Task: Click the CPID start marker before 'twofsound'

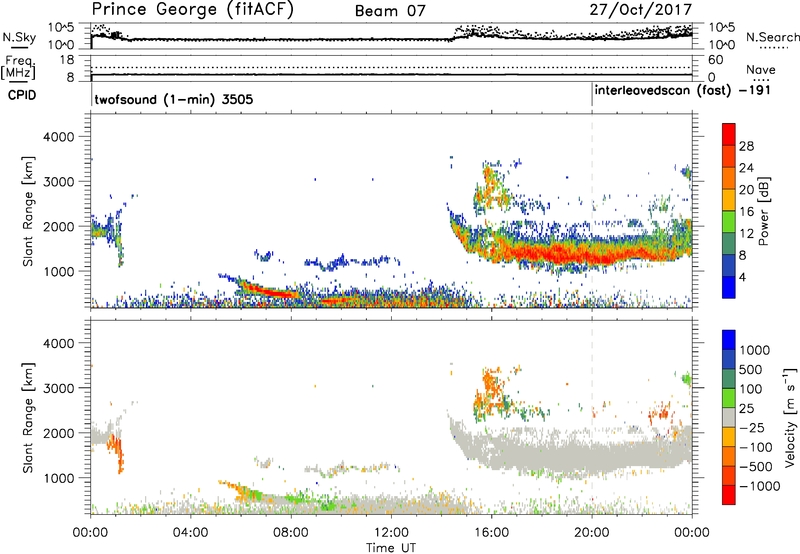Action: [x=91, y=94]
